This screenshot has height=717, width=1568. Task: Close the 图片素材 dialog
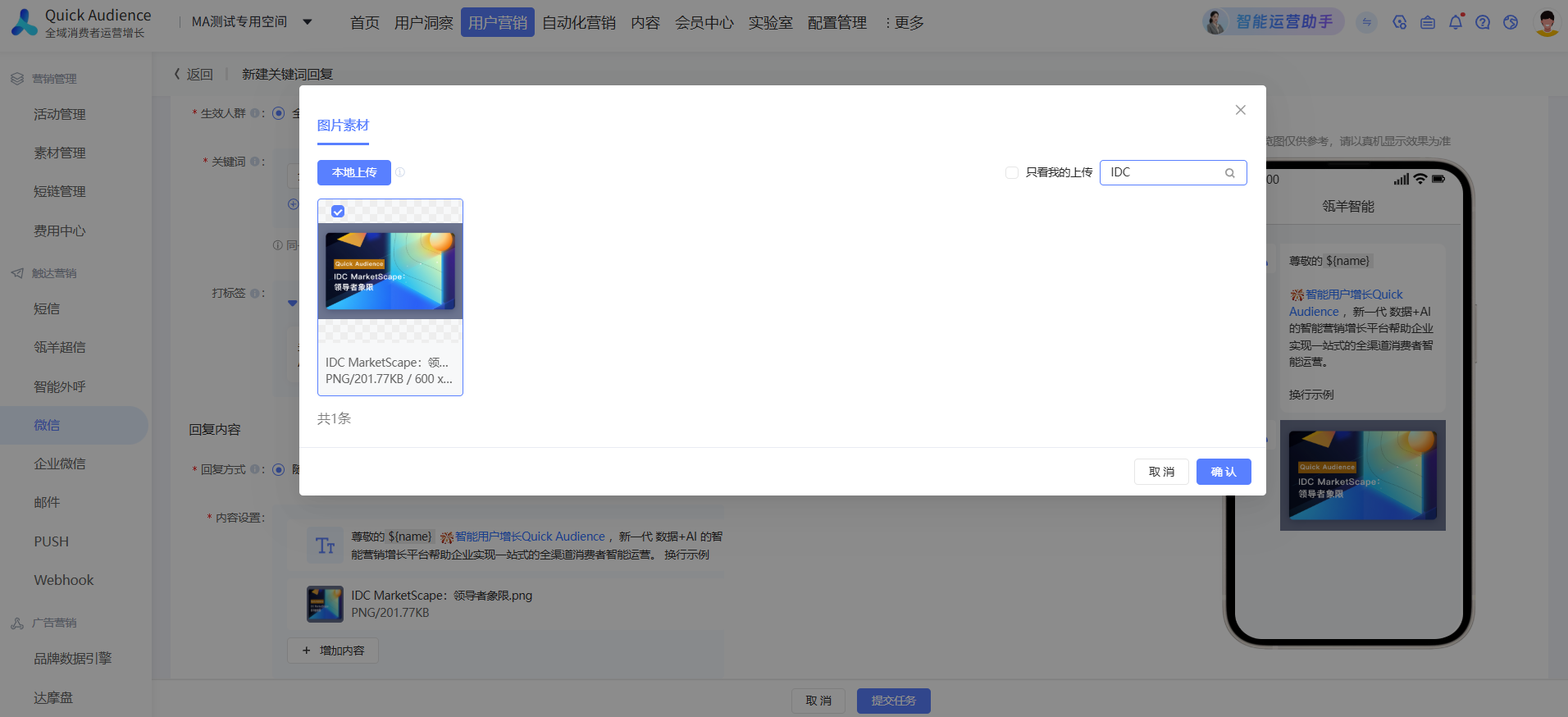(1240, 110)
